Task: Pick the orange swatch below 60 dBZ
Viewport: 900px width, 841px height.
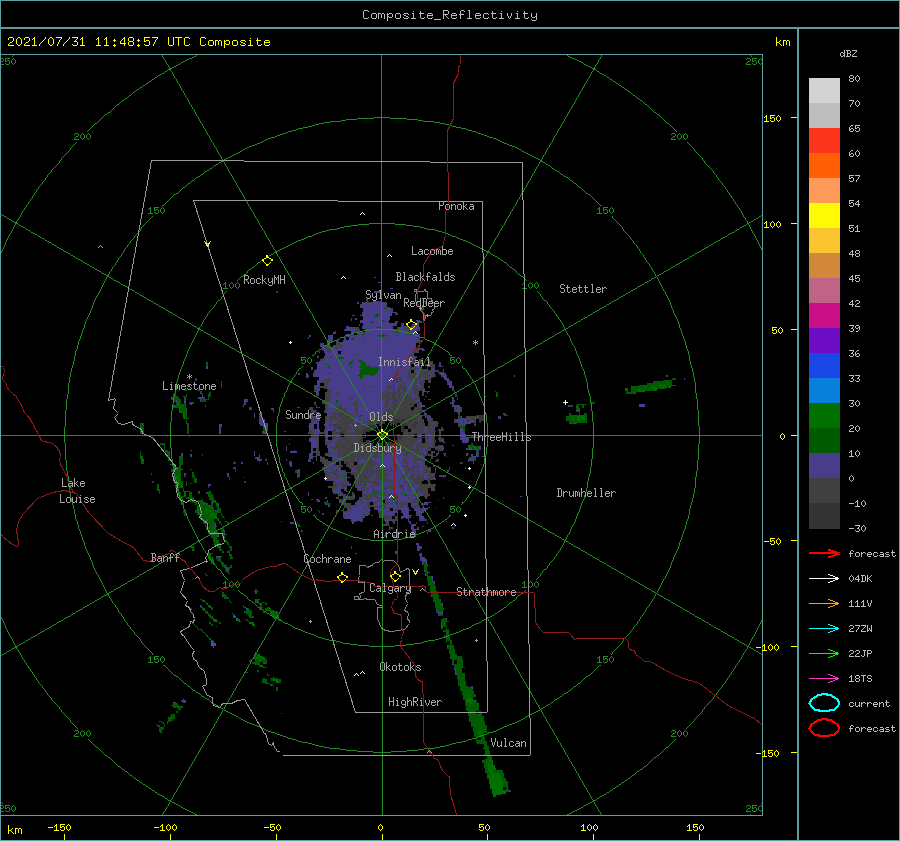Action: pos(824,166)
